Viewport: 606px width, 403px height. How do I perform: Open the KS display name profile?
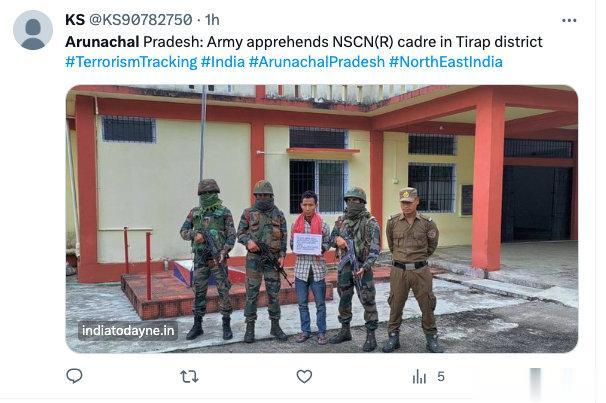pos(75,20)
